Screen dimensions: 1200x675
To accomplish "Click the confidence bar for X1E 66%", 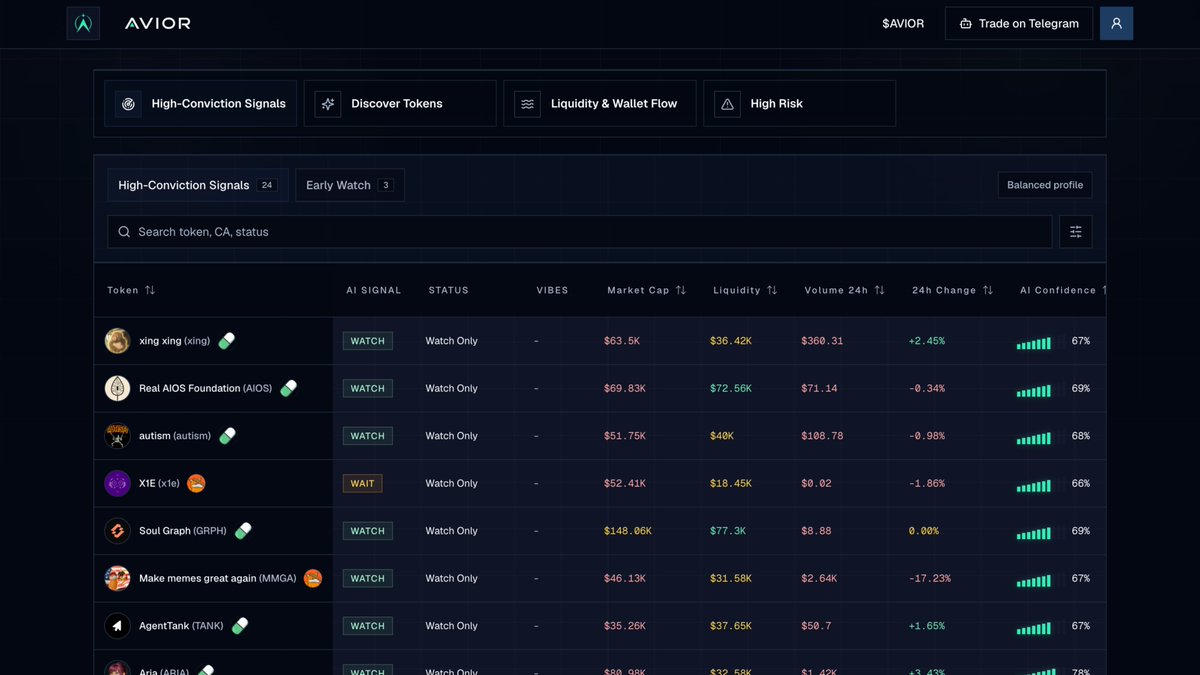I will pyautogui.click(x=1034, y=486).
